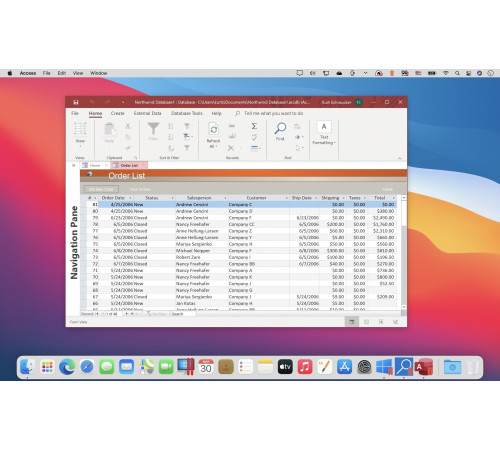Click the View button in ribbon
The width and height of the screenshot is (500, 450).
(80, 133)
